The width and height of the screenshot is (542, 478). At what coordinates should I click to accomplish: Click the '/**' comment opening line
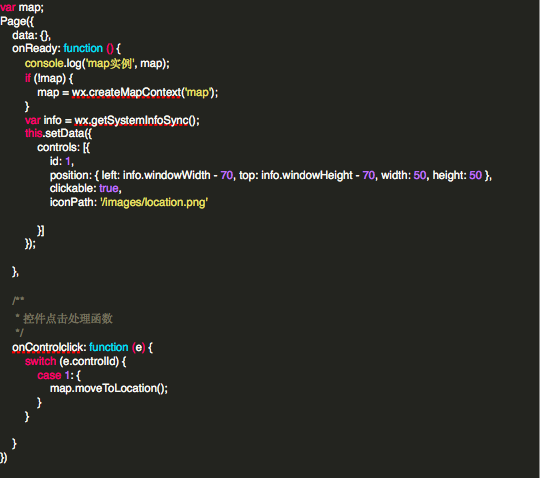(18, 300)
